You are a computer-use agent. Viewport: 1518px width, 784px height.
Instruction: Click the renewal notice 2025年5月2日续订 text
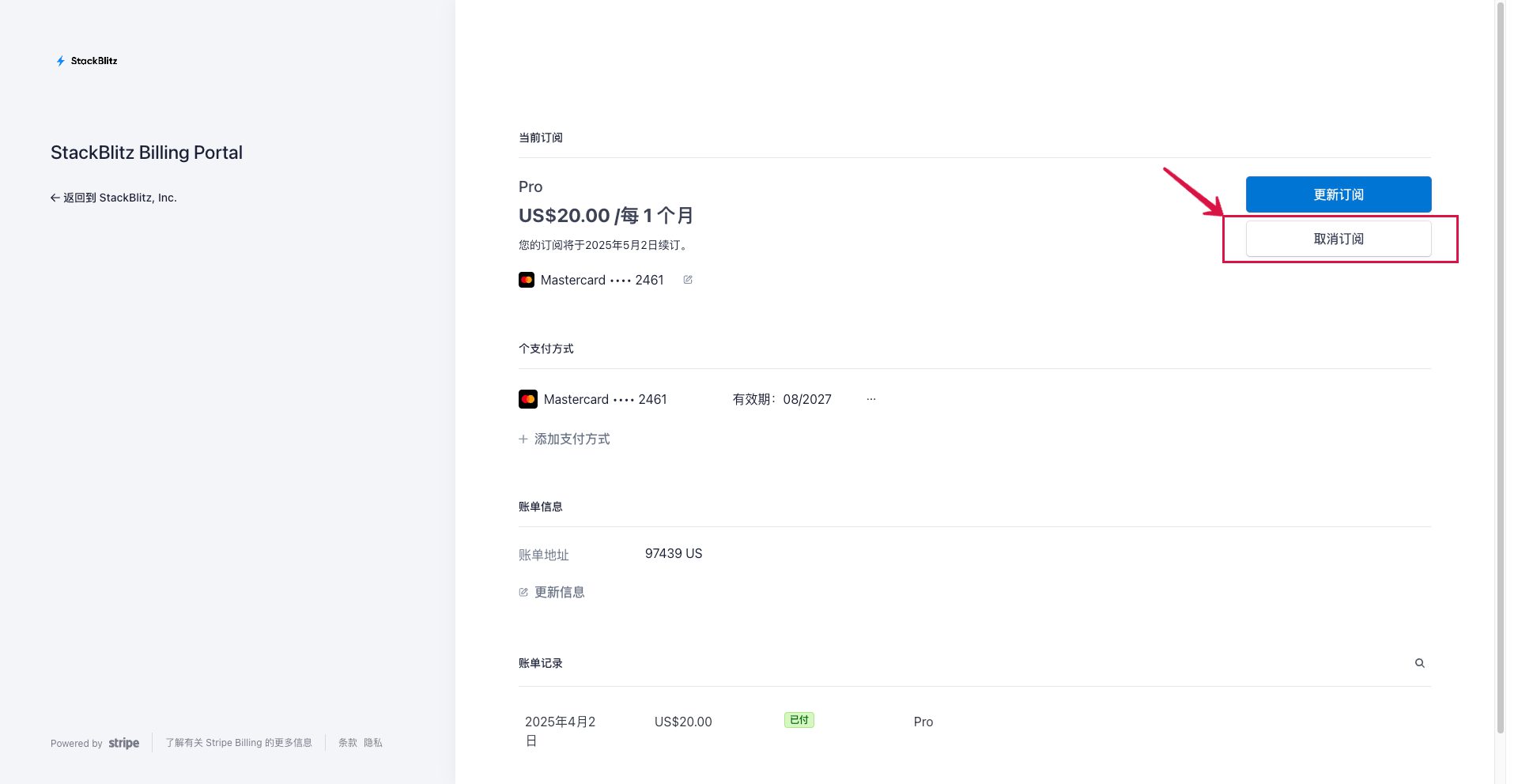point(605,245)
